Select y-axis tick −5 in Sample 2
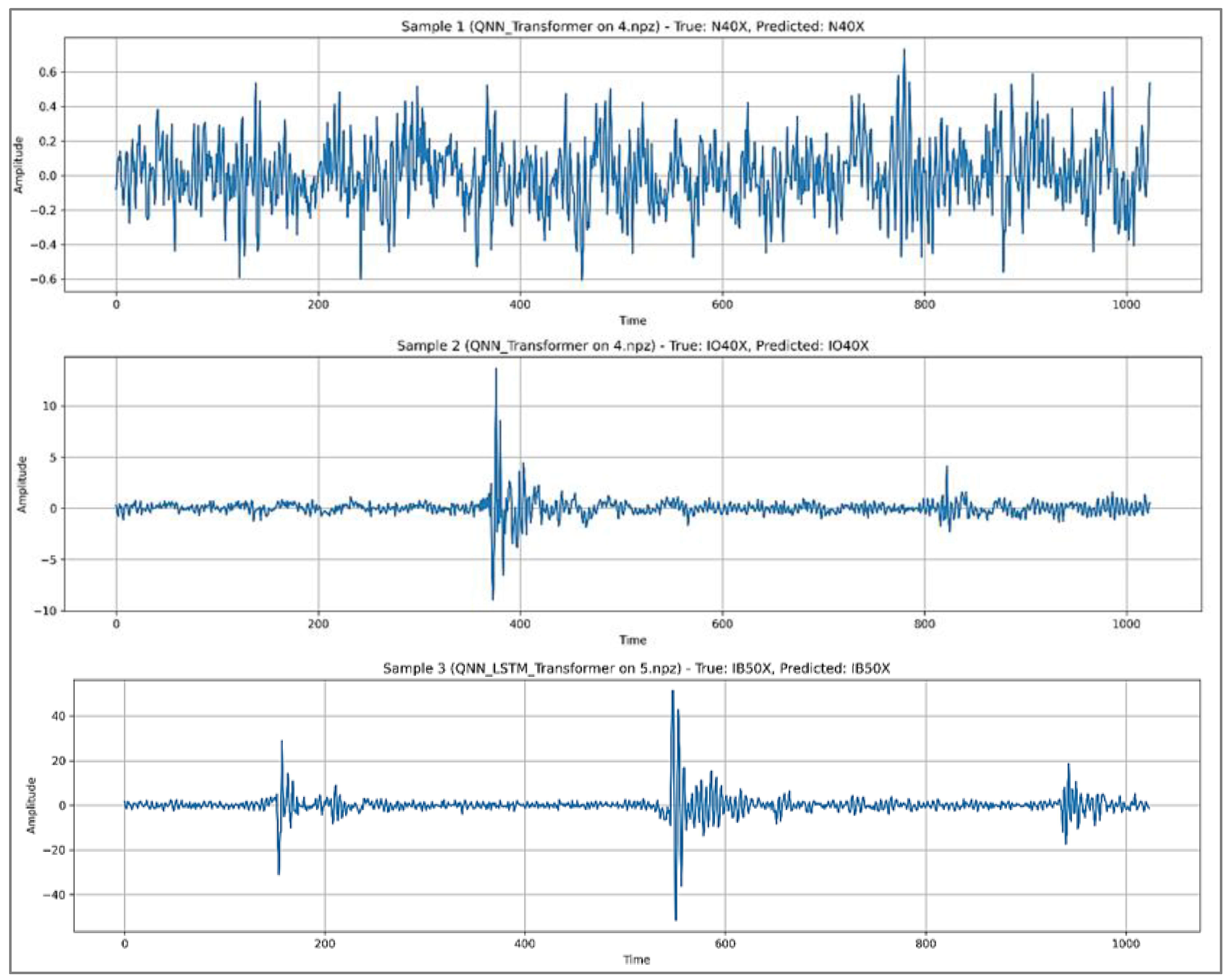This screenshot has height=980, width=1226. [x=49, y=560]
